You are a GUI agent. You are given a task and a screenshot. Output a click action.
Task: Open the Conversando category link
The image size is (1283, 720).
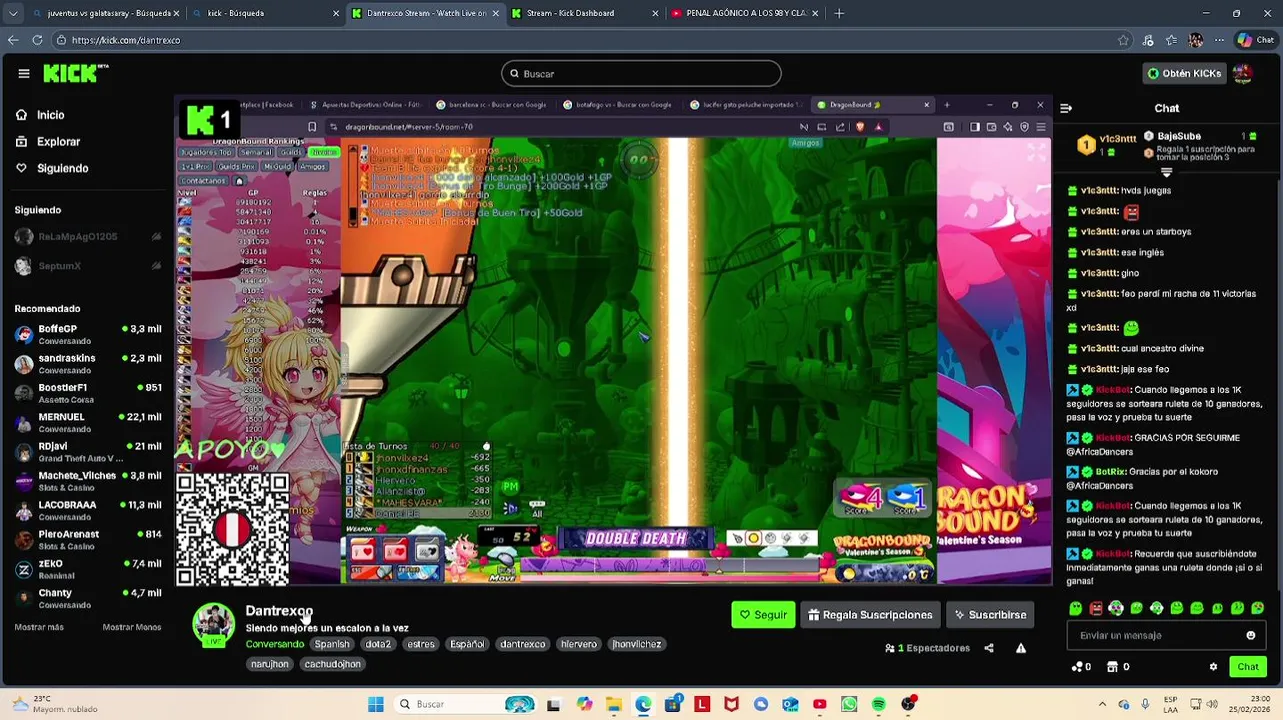[x=275, y=644]
